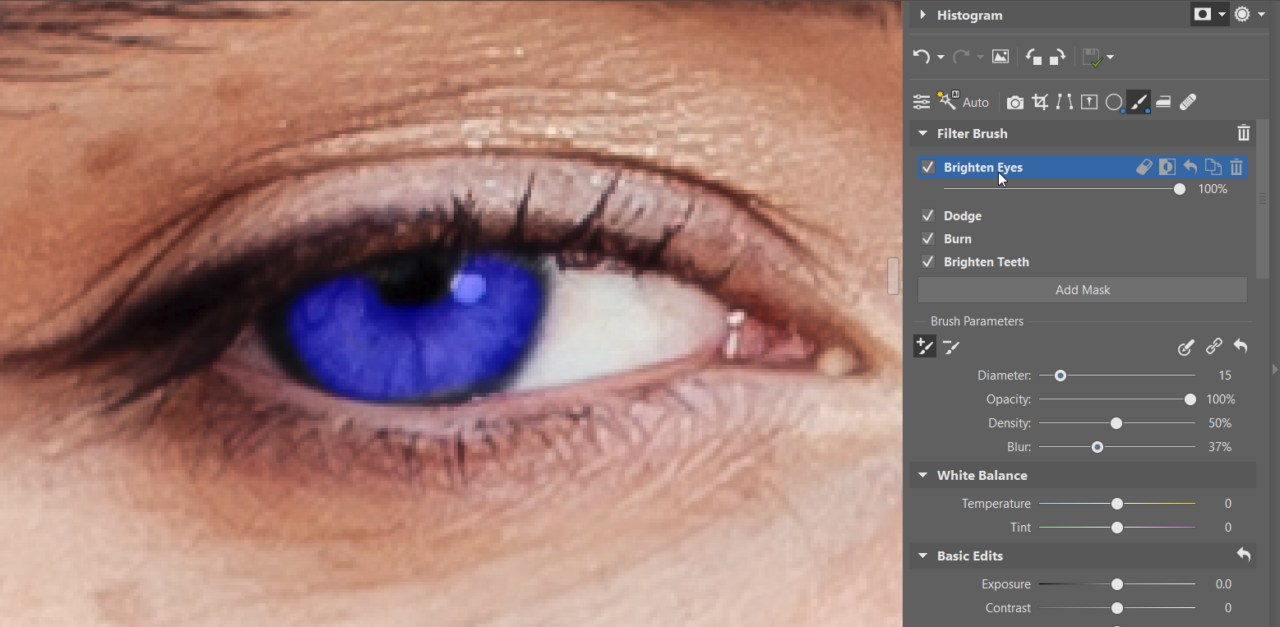Viewport: 1280px width, 627px height.
Task: Disable the Dodge filter brush
Action: pos(927,215)
